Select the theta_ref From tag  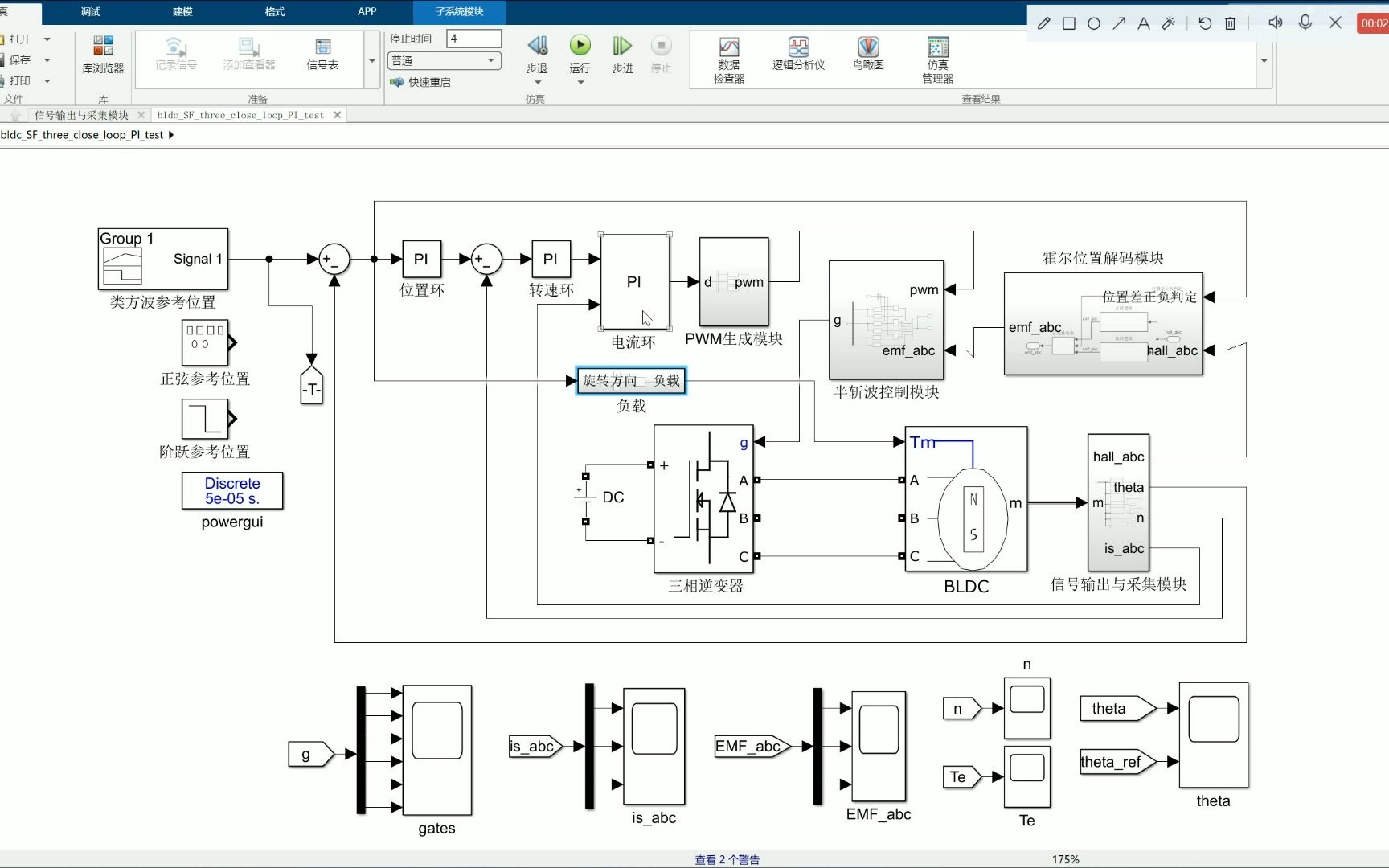coord(1117,762)
